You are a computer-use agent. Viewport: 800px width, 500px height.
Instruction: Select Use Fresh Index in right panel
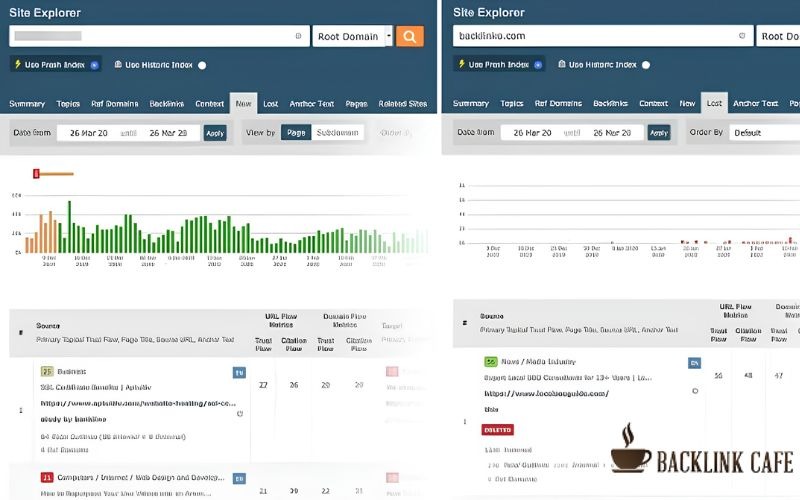(499, 65)
